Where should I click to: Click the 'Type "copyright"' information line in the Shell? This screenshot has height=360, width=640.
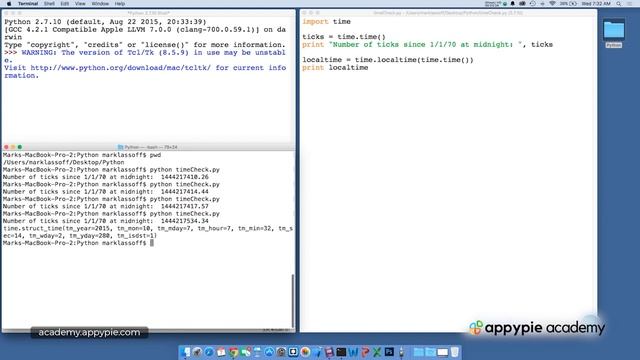tap(145, 45)
